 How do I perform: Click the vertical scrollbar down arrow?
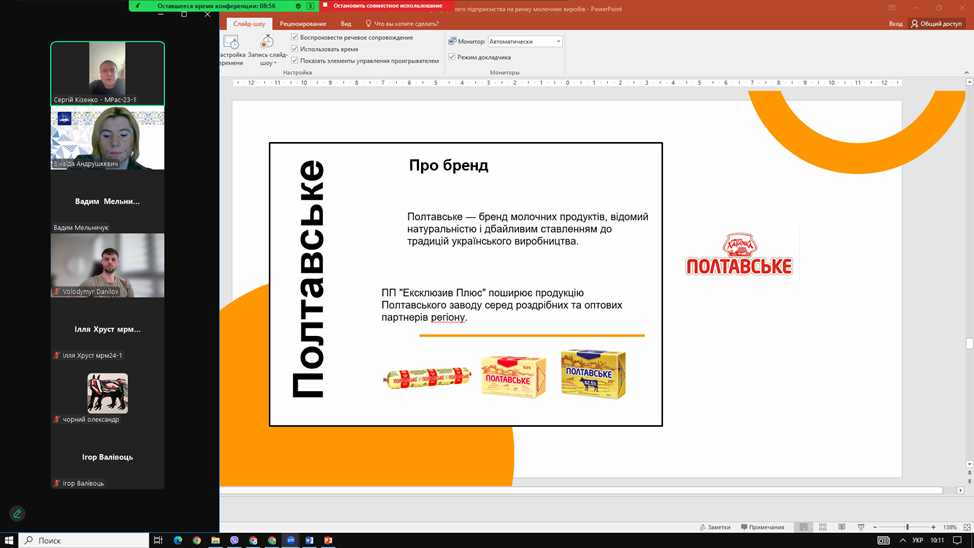(969, 464)
